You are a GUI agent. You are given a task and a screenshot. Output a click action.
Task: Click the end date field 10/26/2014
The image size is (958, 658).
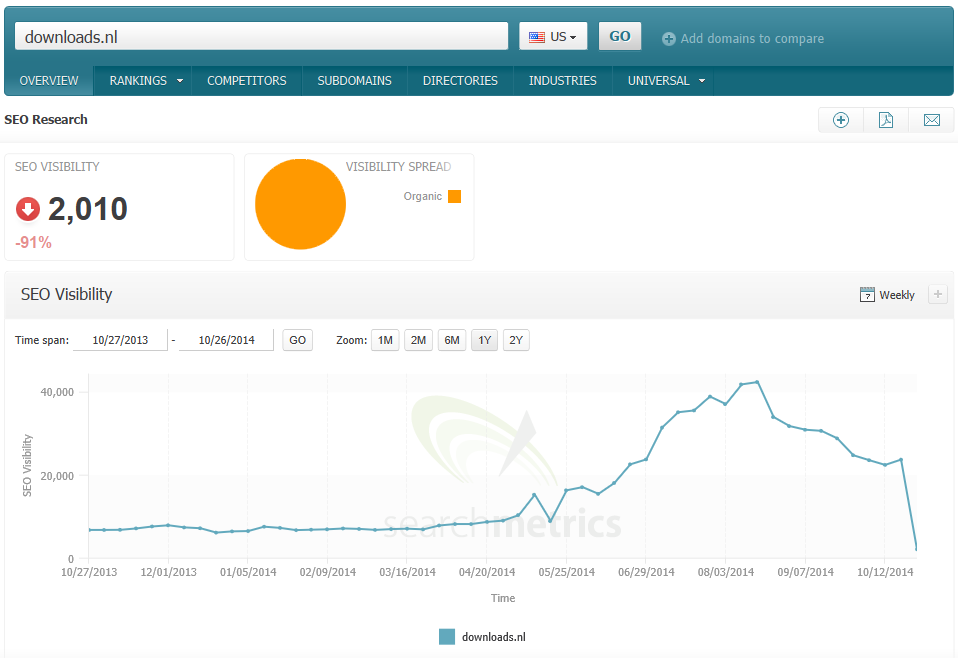click(x=227, y=340)
